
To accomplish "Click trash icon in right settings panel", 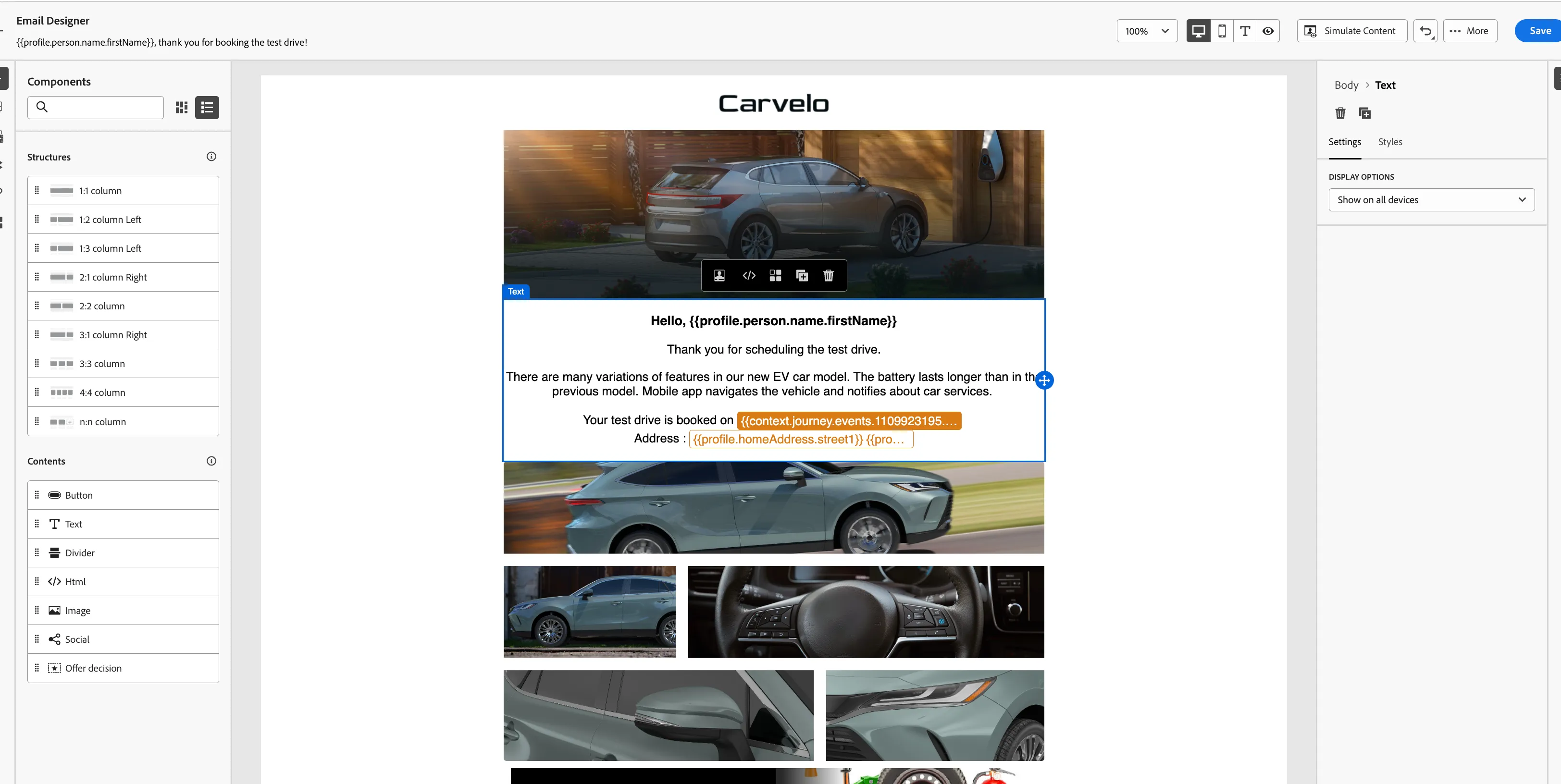I will point(1340,113).
